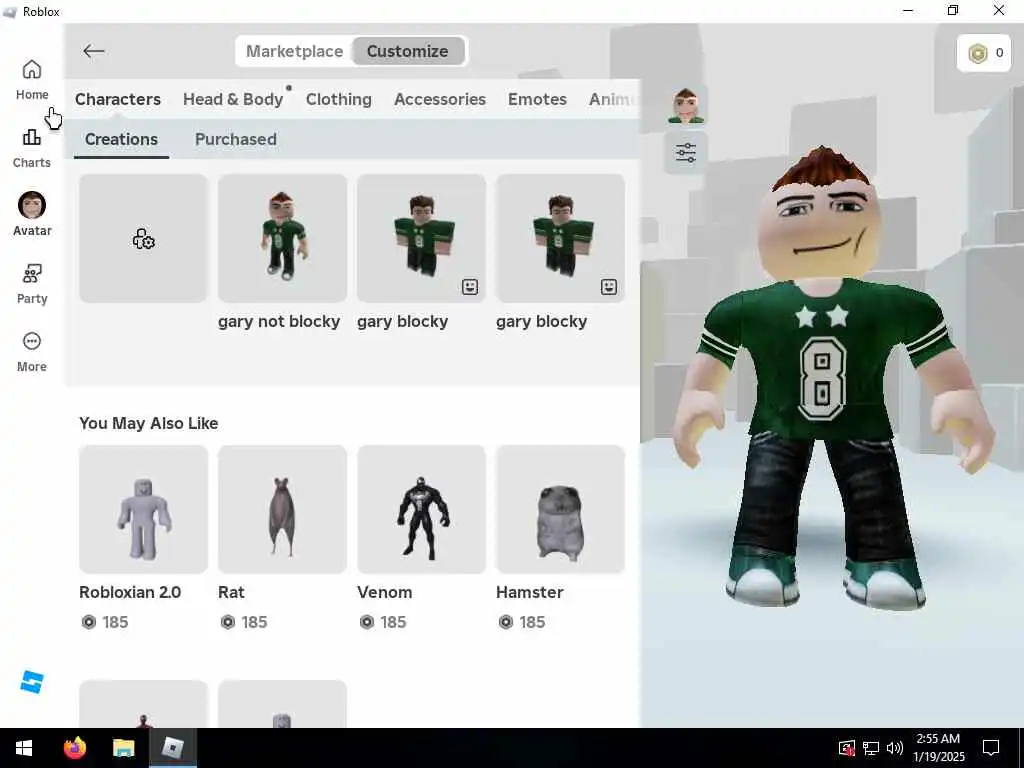Select the Customize toggle

[x=408, y=51]
